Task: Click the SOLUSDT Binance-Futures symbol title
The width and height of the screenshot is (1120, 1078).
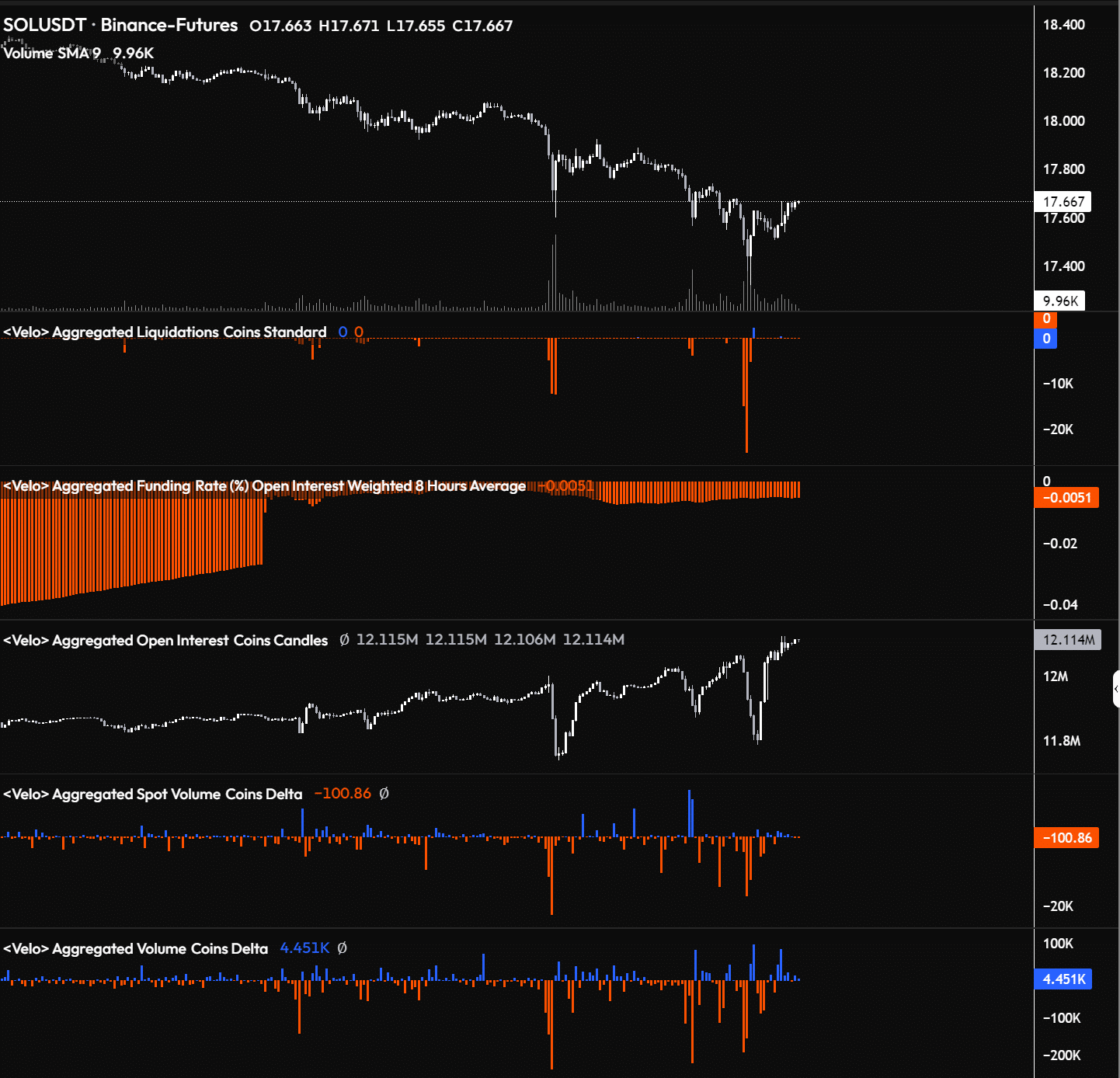Action: [x=120, y=25]
